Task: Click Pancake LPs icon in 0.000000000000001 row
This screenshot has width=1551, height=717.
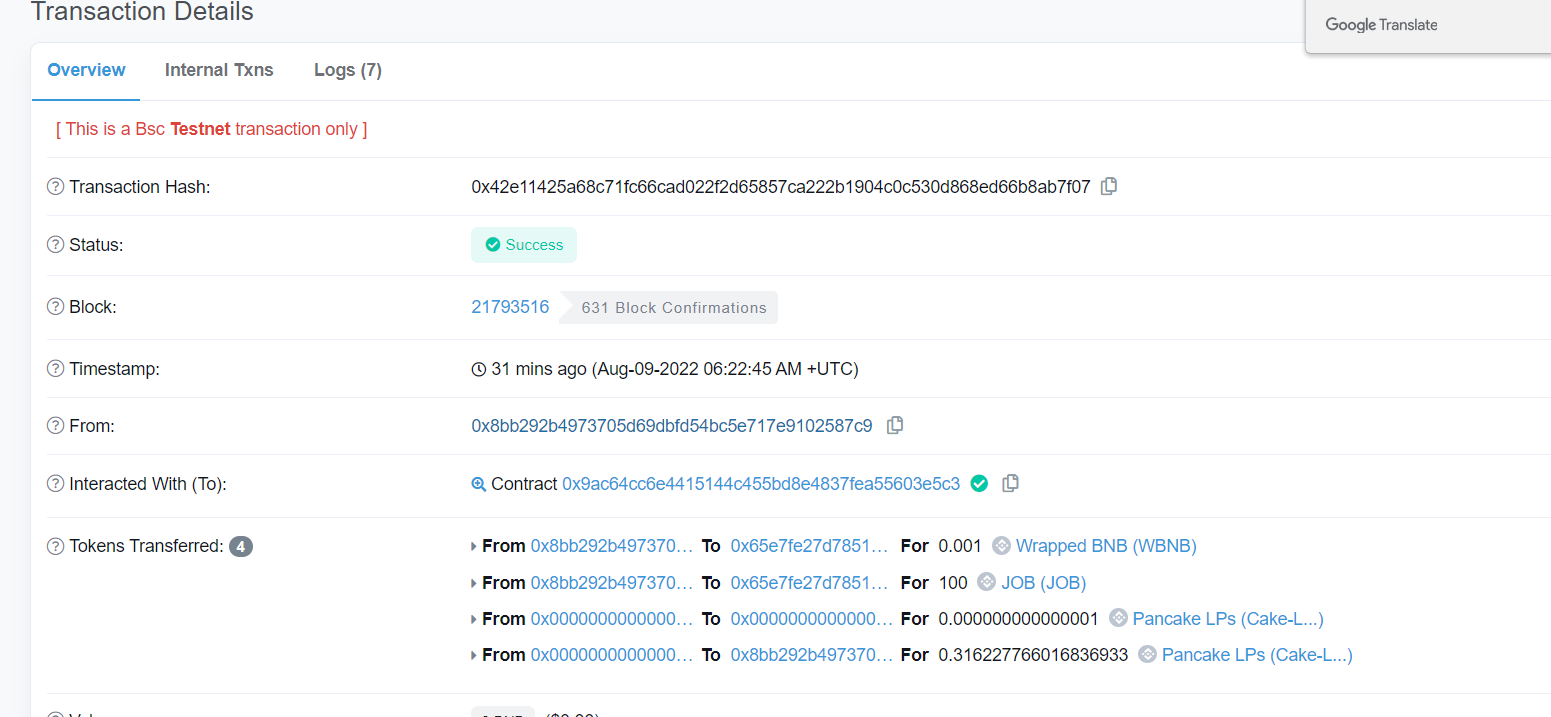Action: [1118, 618]
